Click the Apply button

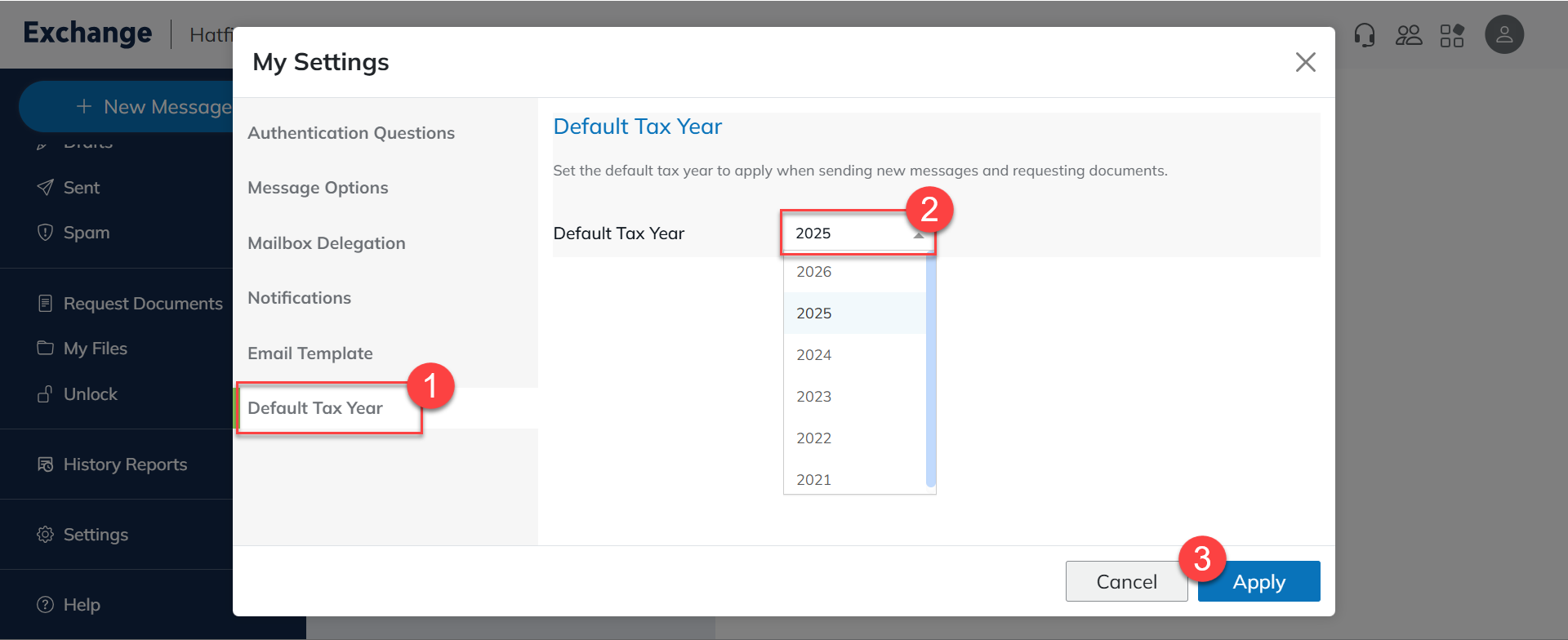(1258, 581)
